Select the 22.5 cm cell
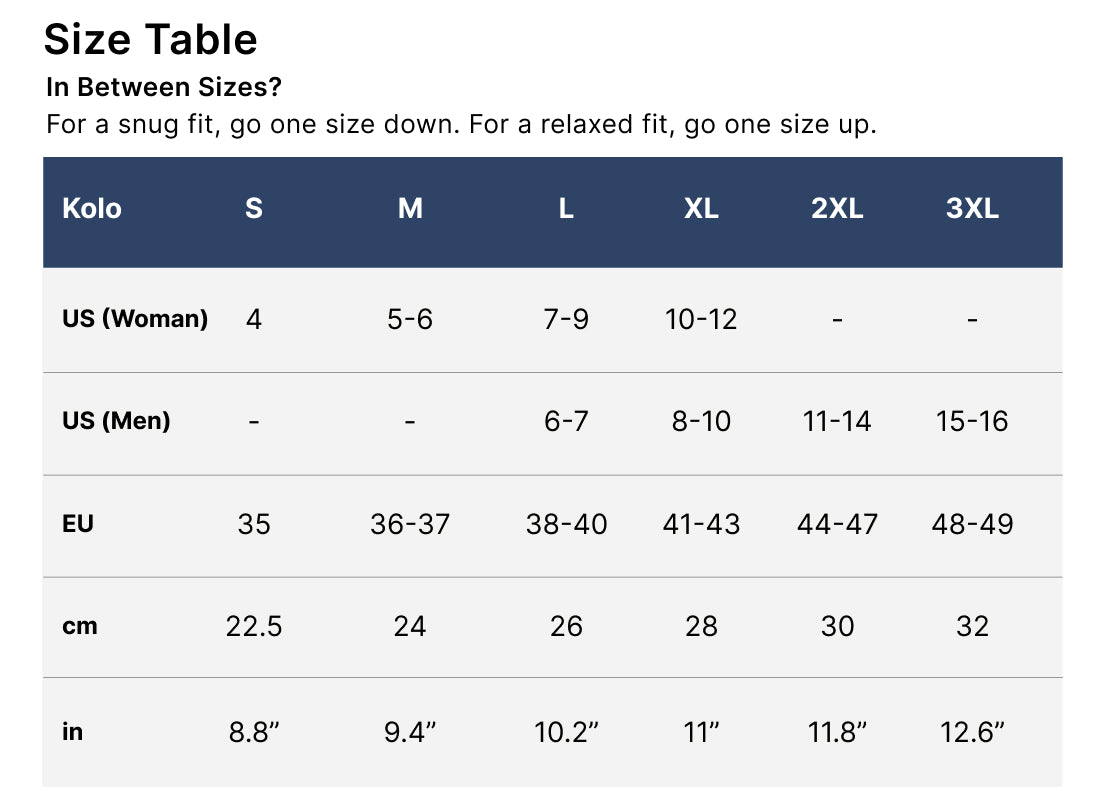1107x806 pixels. (x=254, y=626)
